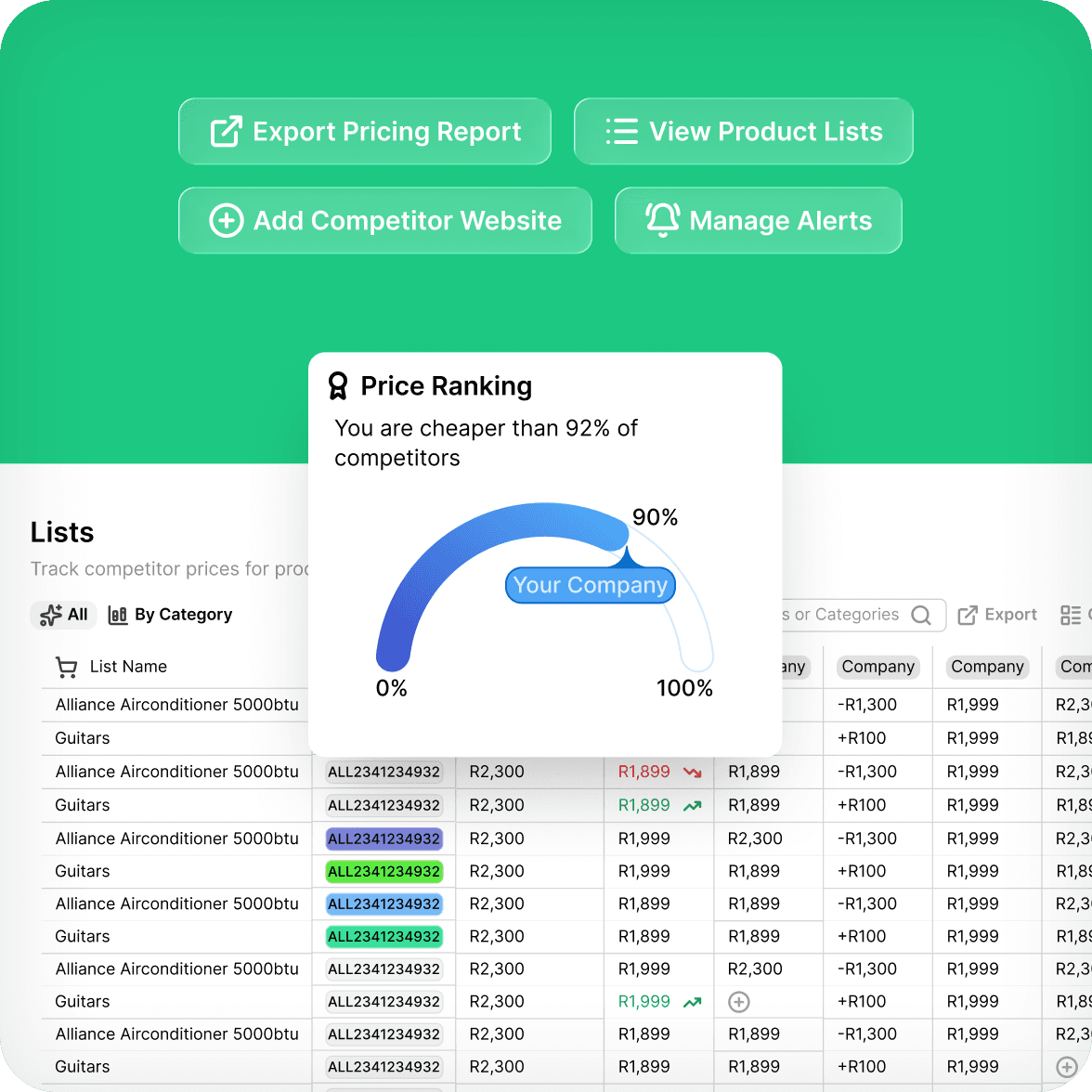The width and height of the screenshot is (1092, 1092).
Task: Select the green highlighted ALL2341234932 SKU badge
Action: click(383, 871)
